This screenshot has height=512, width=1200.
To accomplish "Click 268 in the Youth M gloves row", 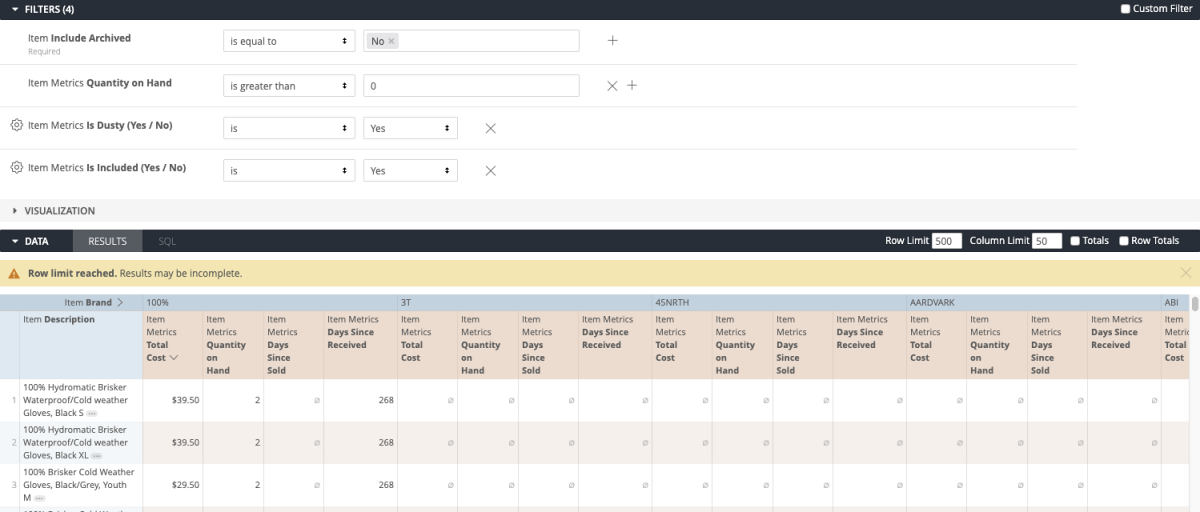I will pyautogui.click(x=385, y=485).
